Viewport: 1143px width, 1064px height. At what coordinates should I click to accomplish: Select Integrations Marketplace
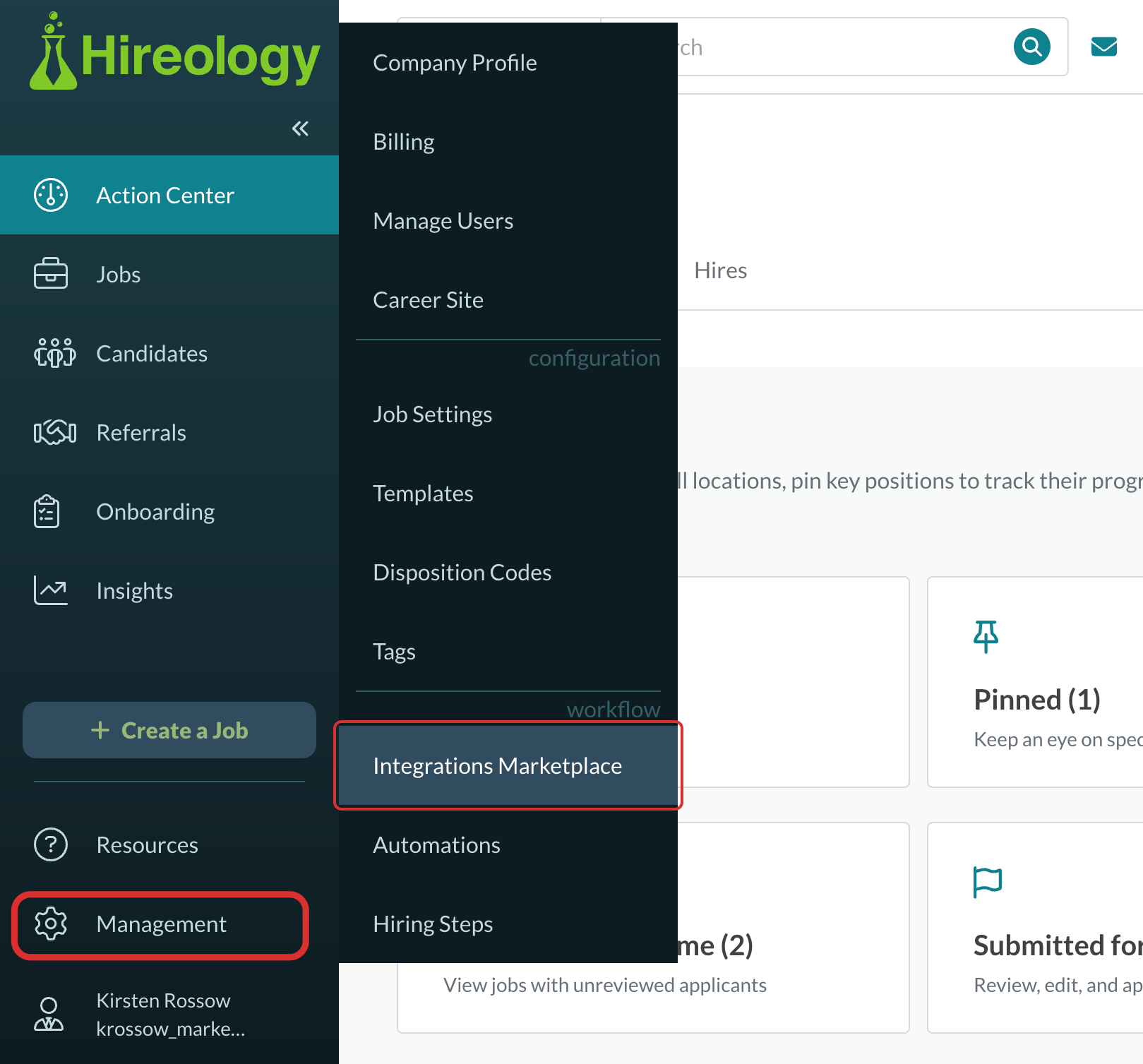508,765
